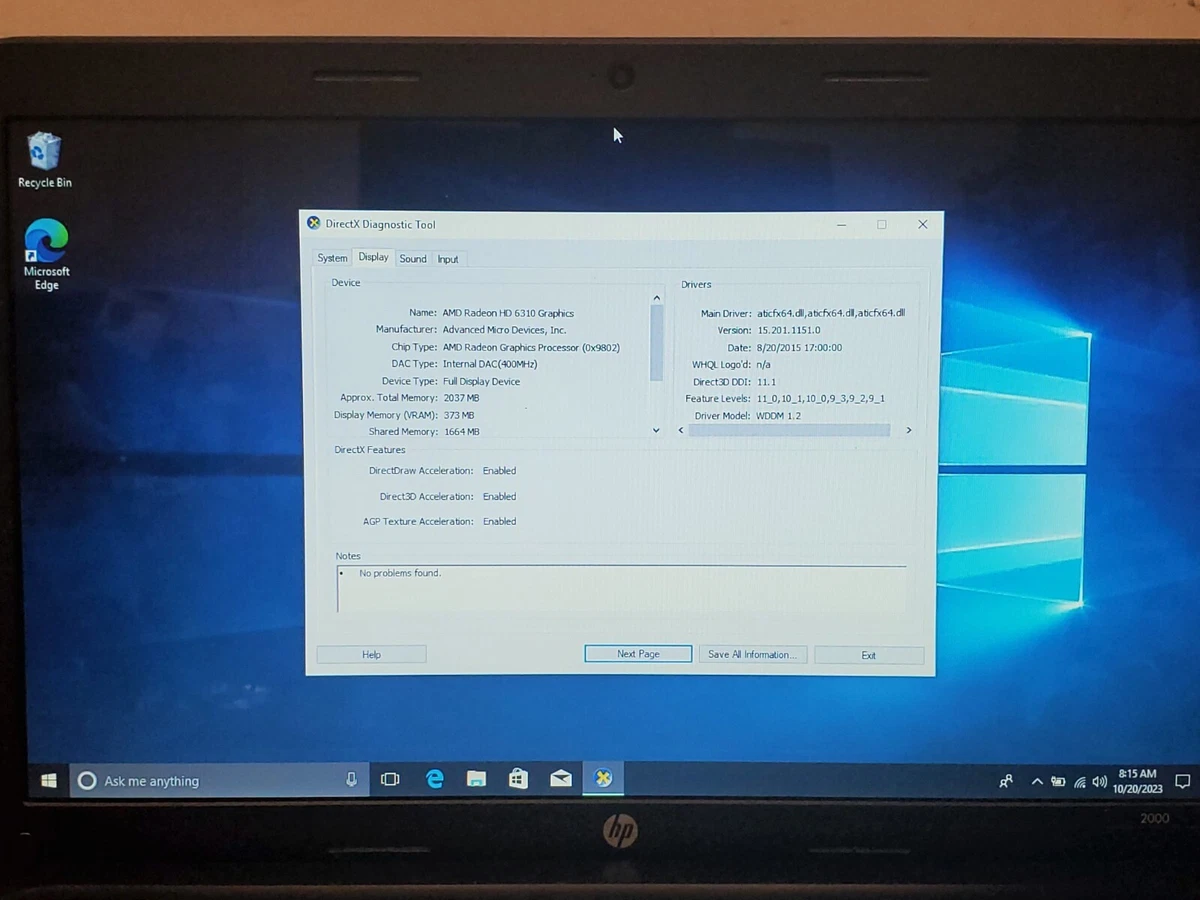The height and width of the screenshot is (900, 1200).
Task: Select manufacturer Advanced Micro Devices, Inc.
Action: pos(504,330)
